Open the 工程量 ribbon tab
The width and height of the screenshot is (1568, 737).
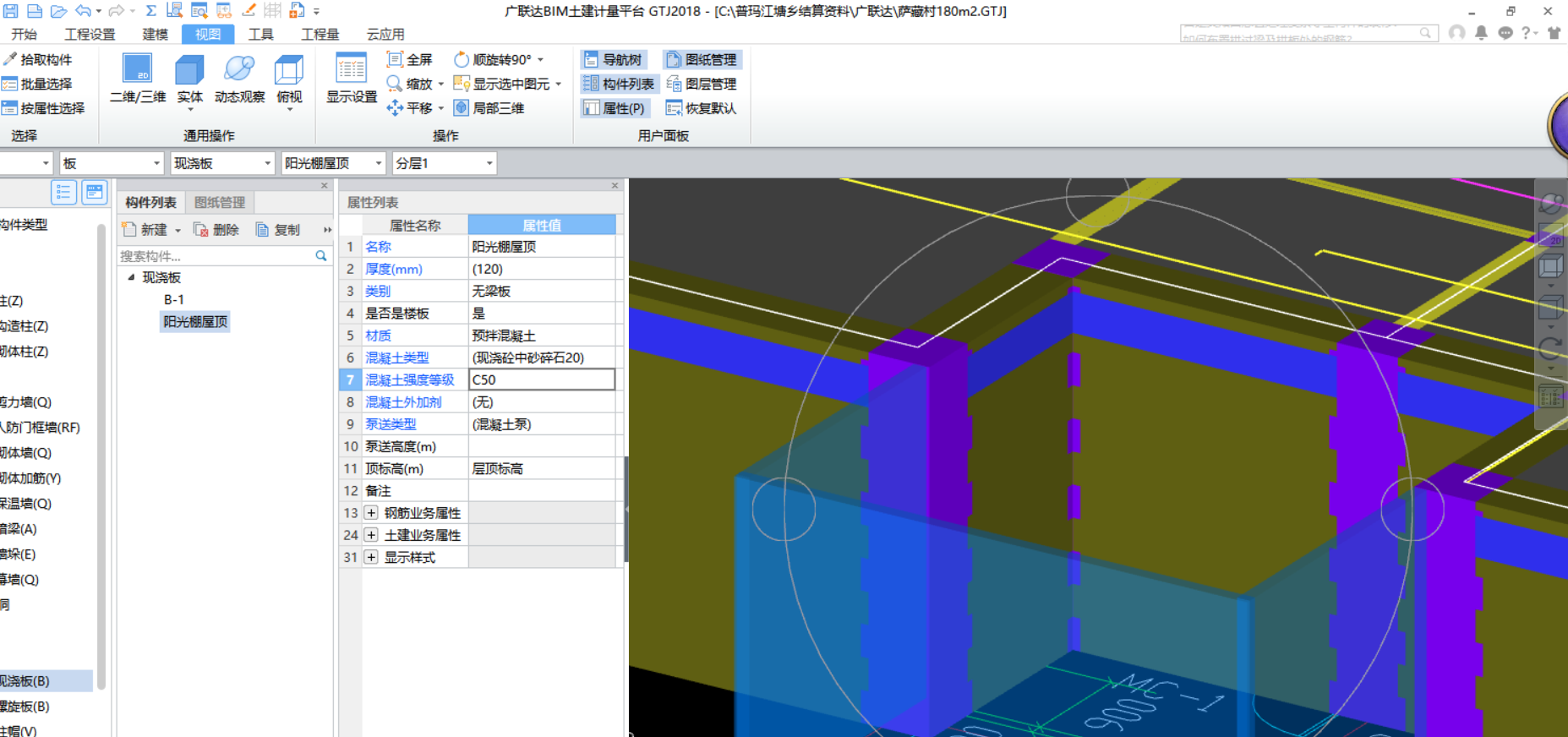pos(320,34)
